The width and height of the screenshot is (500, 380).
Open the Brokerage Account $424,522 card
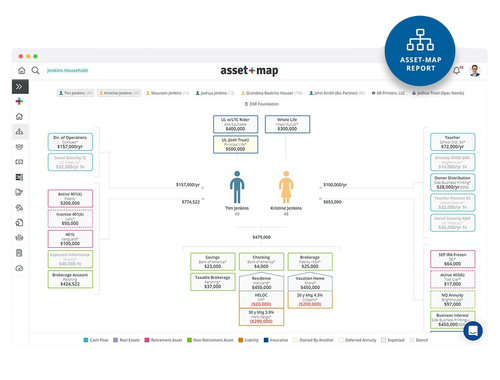70,279
